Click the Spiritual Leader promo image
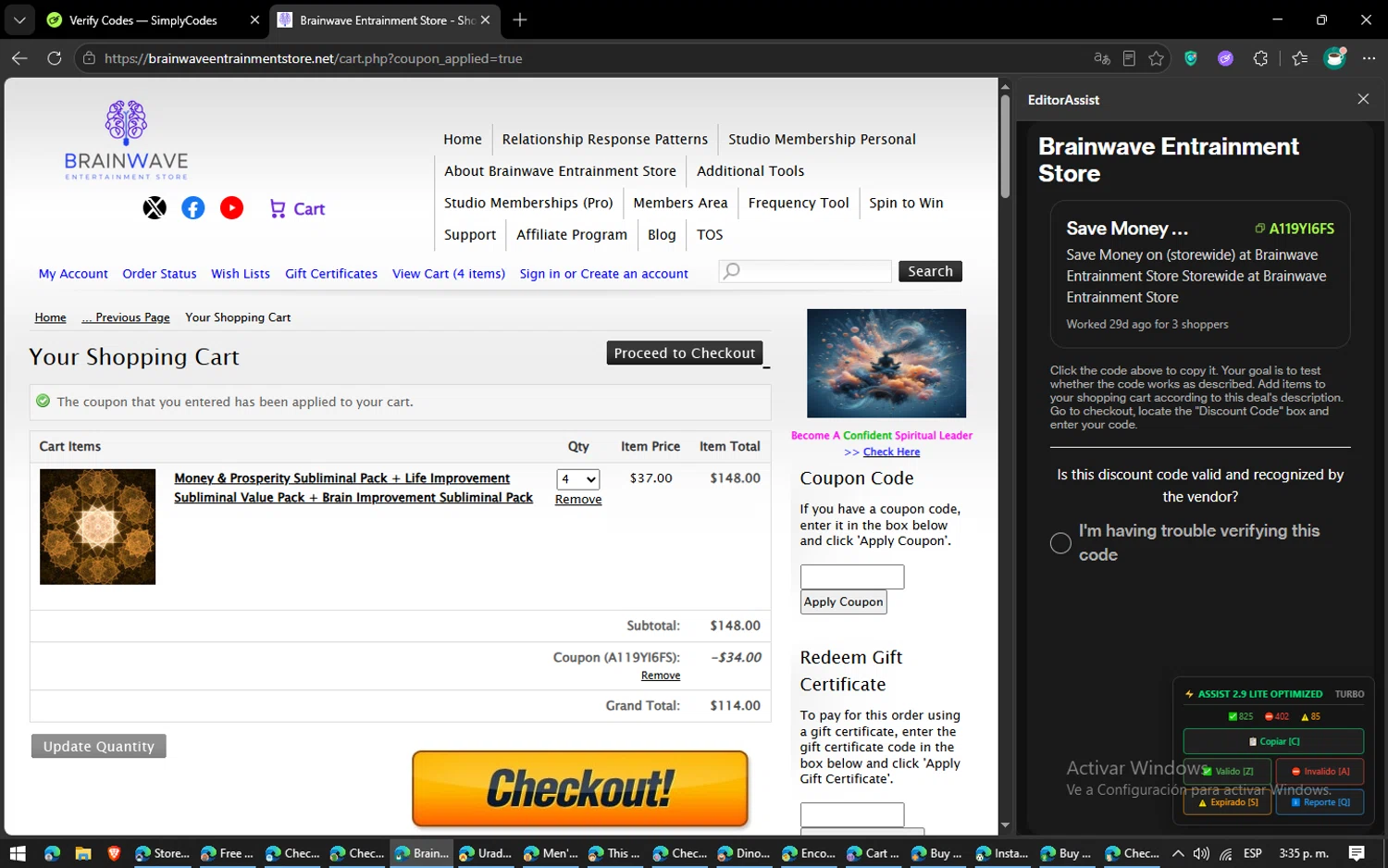Image resolution: width=1388 pixels, height=868 pixels. pyautogui.click(x=886, y=363)
